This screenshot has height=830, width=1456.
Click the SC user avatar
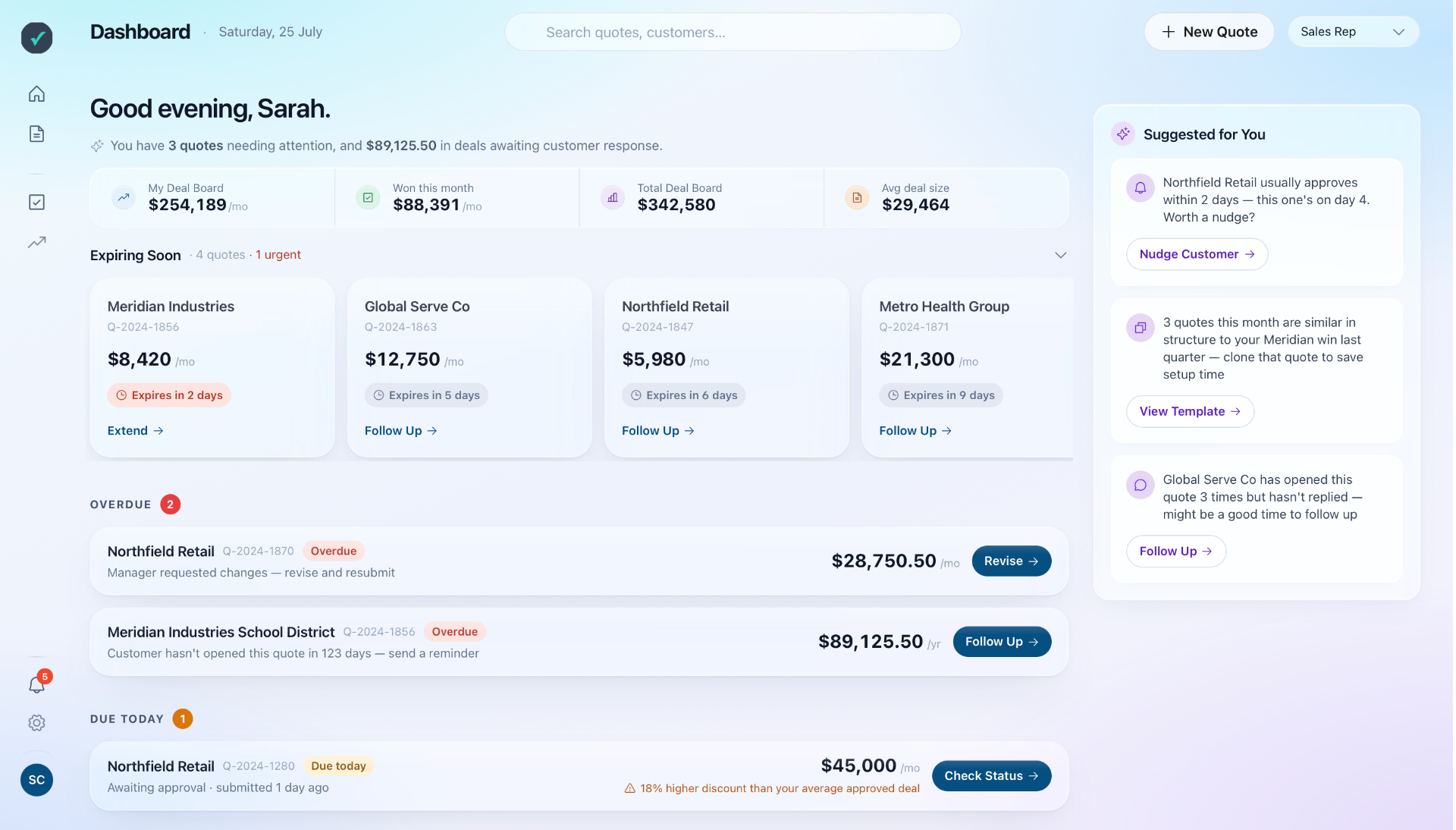coord(36,780)
